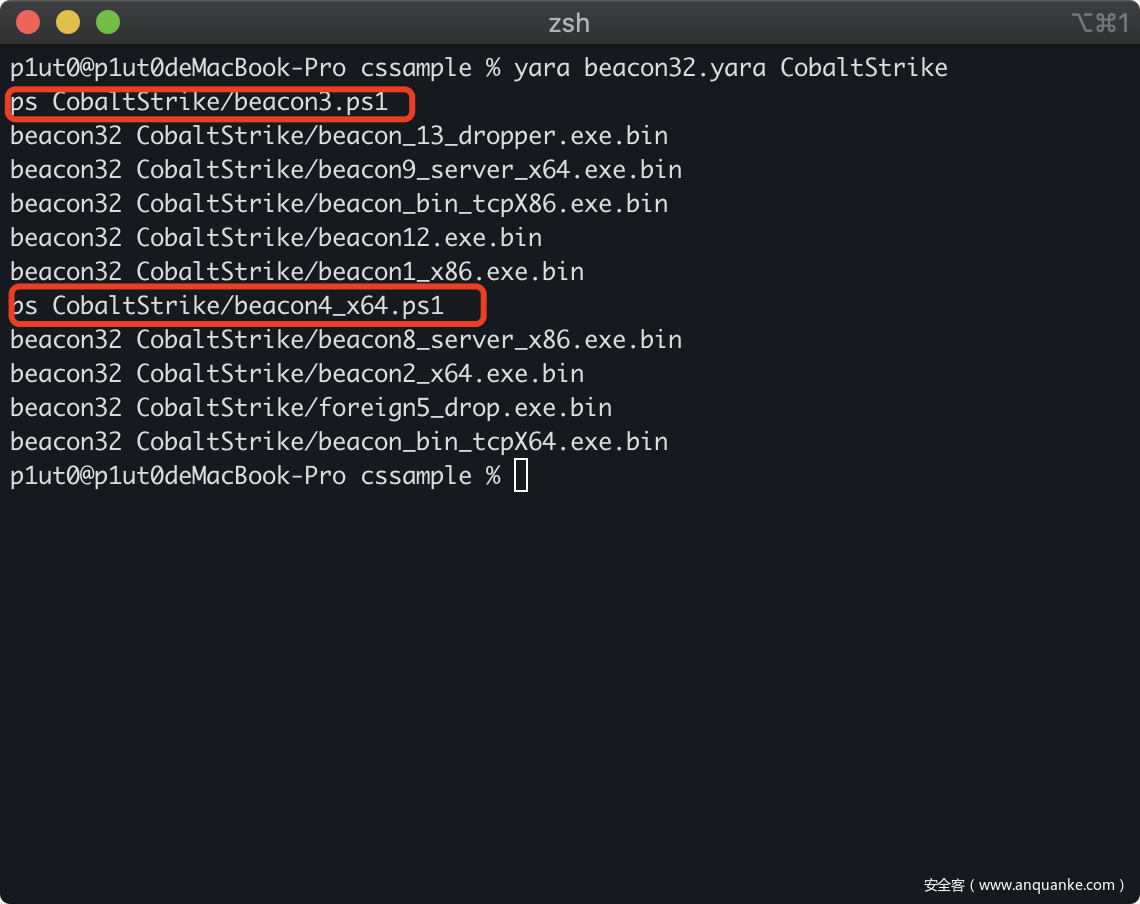The width and height of the screenshot is (1140, 904).
Task: Click the zsh window title
Action: (569, 23)
